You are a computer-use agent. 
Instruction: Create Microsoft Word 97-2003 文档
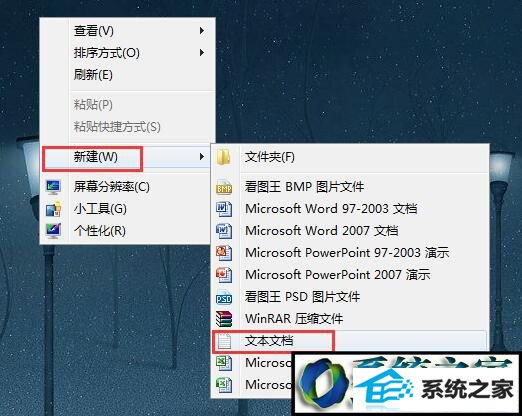pos(350,209)
